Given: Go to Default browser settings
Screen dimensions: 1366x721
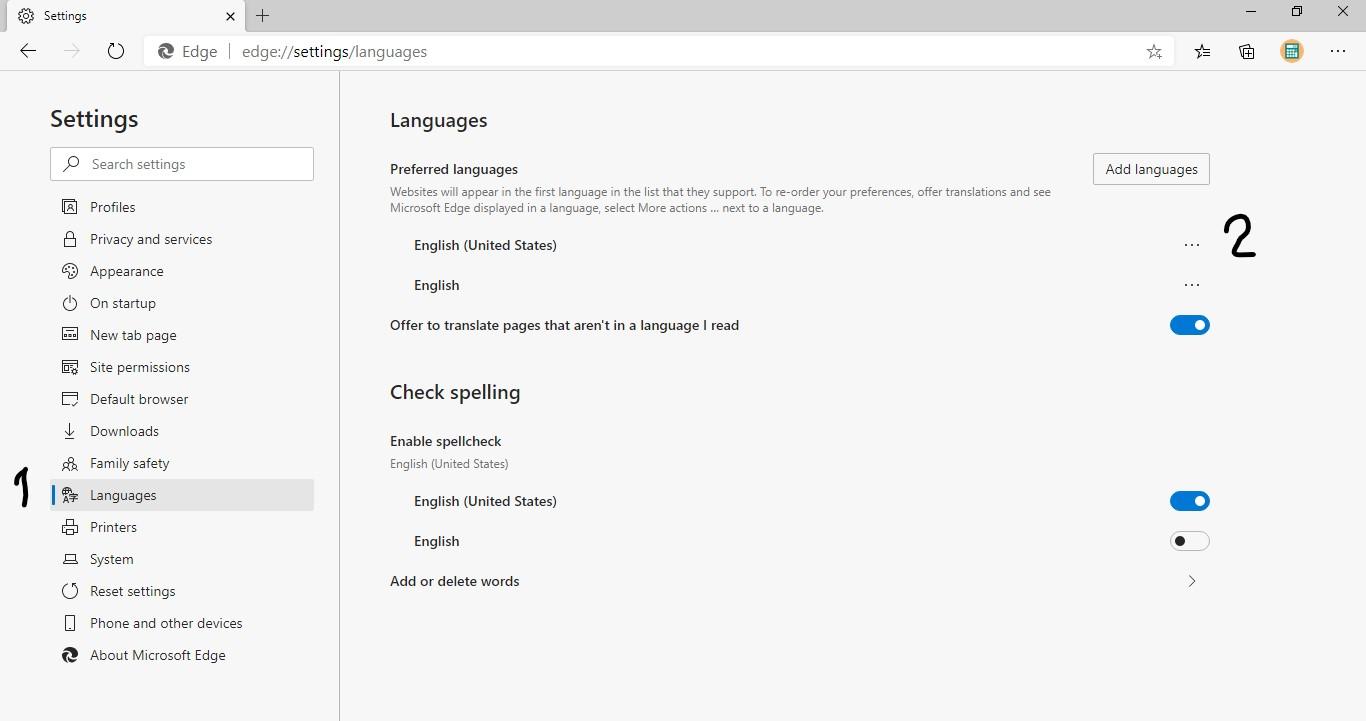Looking at the screenshot, I should [182, 399].
